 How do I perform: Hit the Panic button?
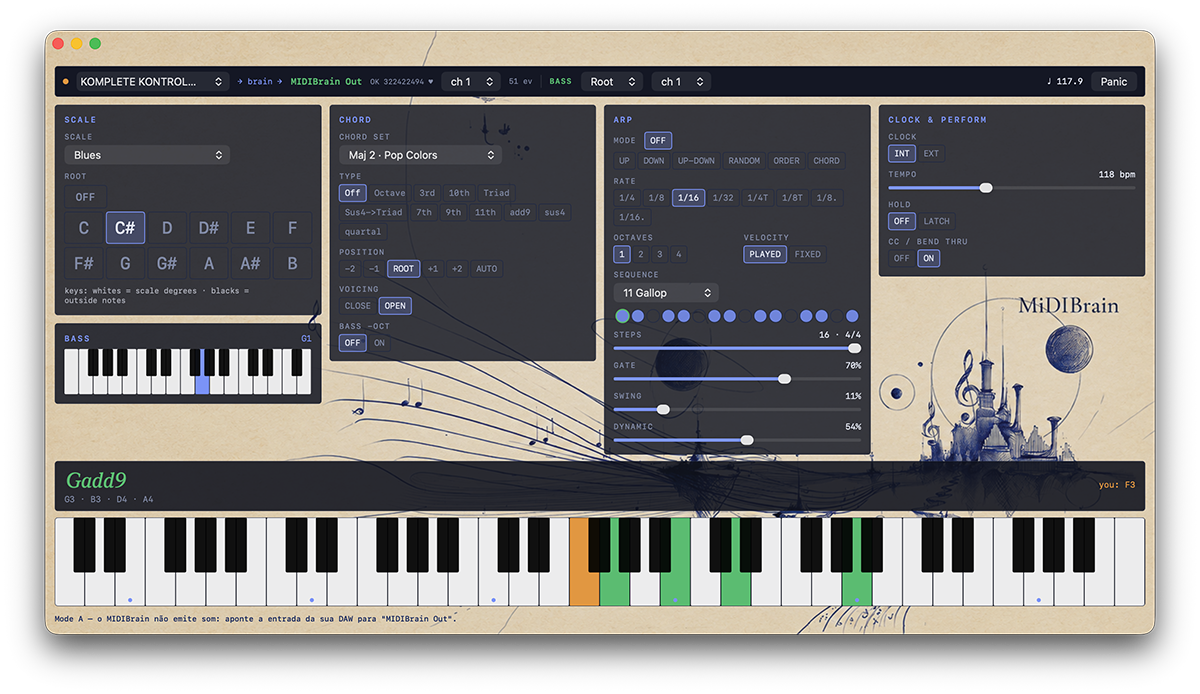tap(1114, 82)
